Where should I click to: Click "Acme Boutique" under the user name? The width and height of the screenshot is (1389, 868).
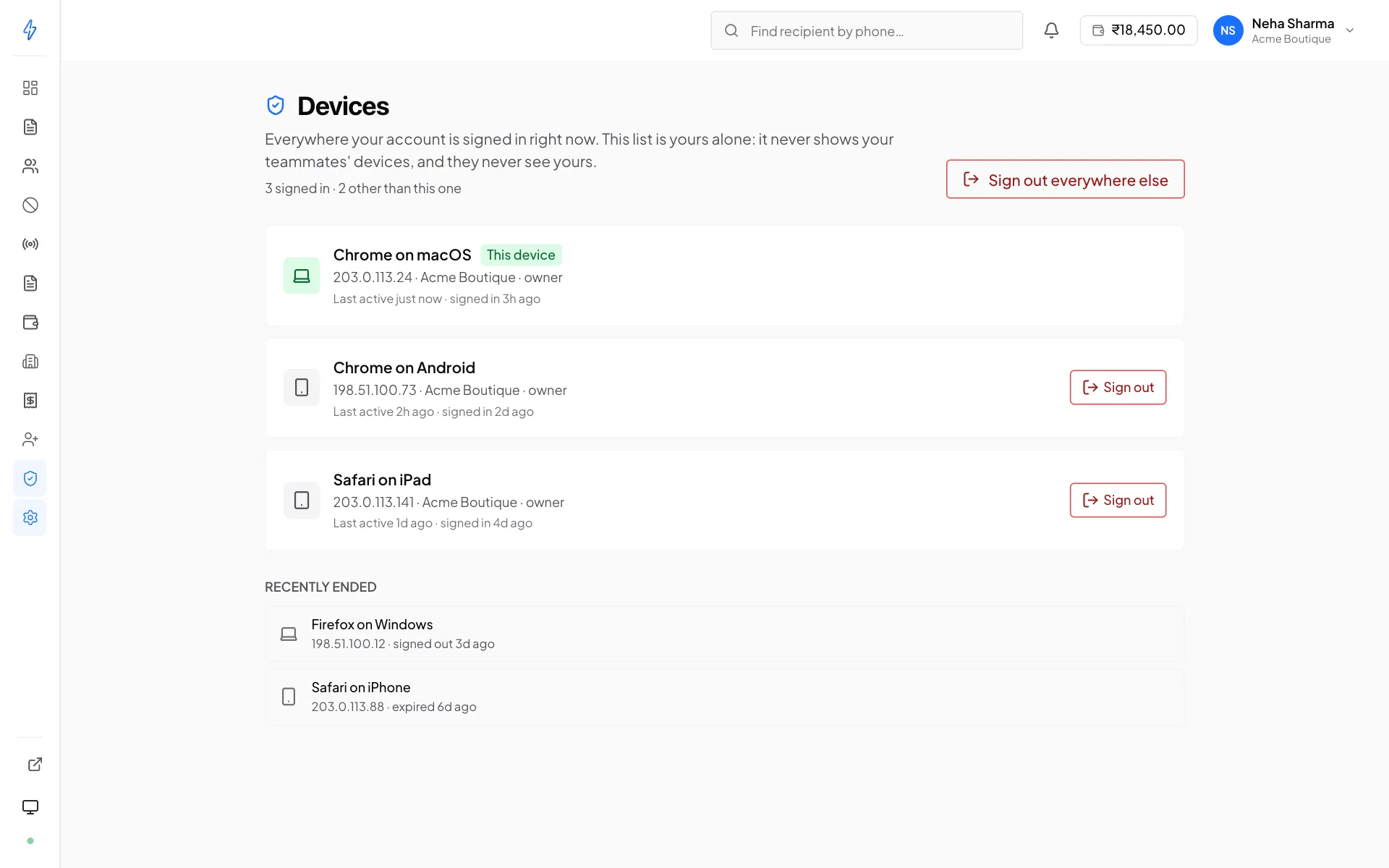pyautogui.click(x=1291, y=39)
